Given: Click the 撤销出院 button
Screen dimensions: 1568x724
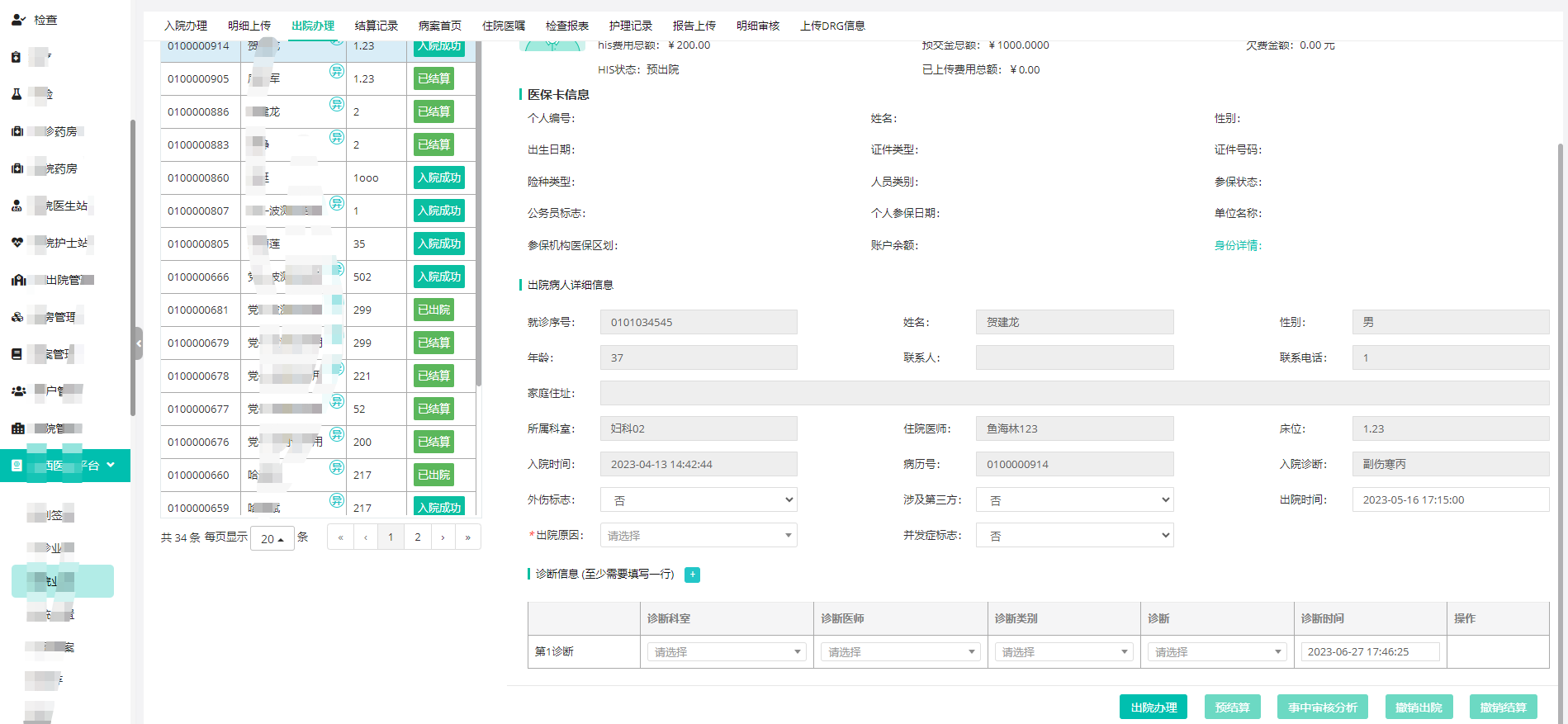Looking at the screenshot, I should (x=1419, y=707).
